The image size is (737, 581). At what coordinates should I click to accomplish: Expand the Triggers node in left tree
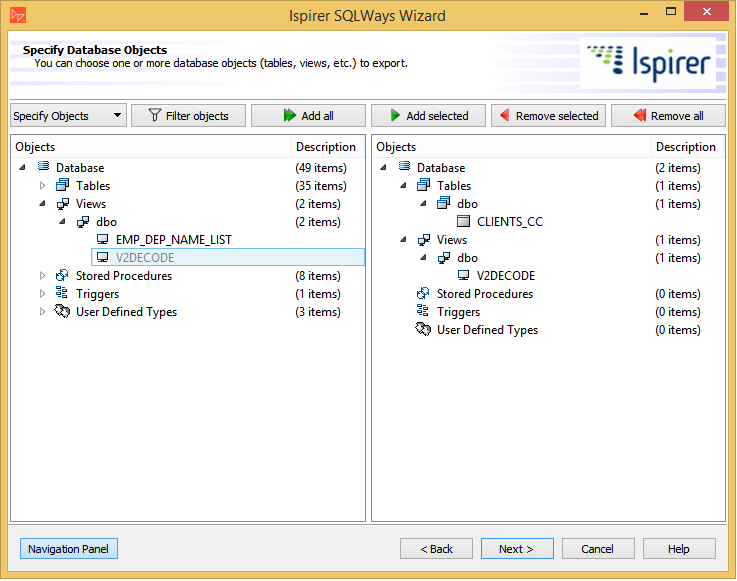point(42,293)
